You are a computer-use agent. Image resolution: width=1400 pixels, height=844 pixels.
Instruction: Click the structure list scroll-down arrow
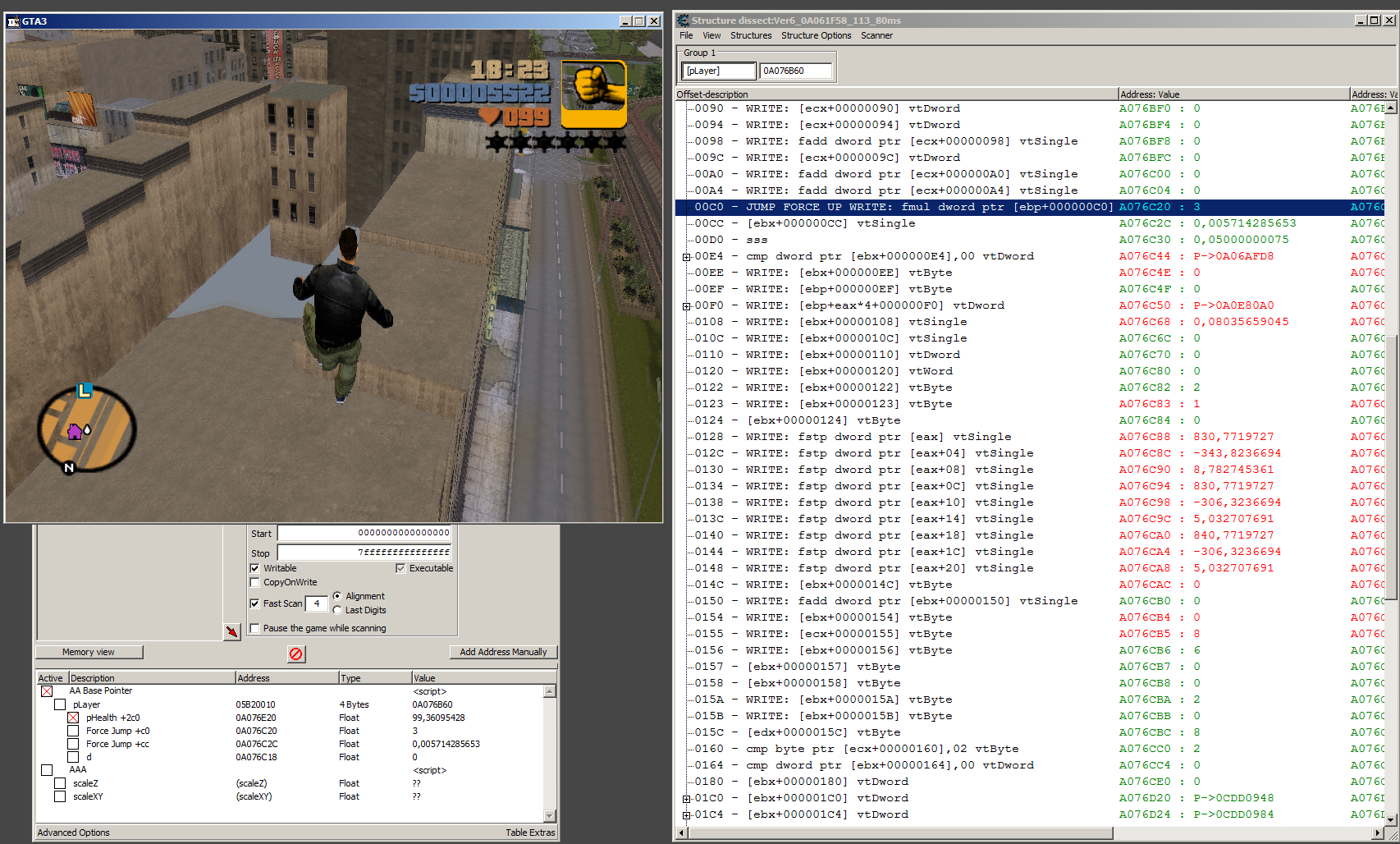coord(1390,819)
